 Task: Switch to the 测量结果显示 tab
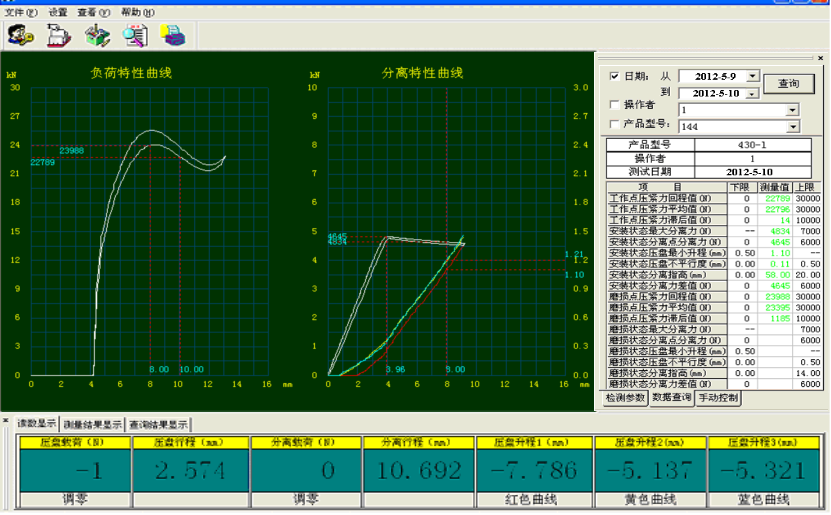92,424
